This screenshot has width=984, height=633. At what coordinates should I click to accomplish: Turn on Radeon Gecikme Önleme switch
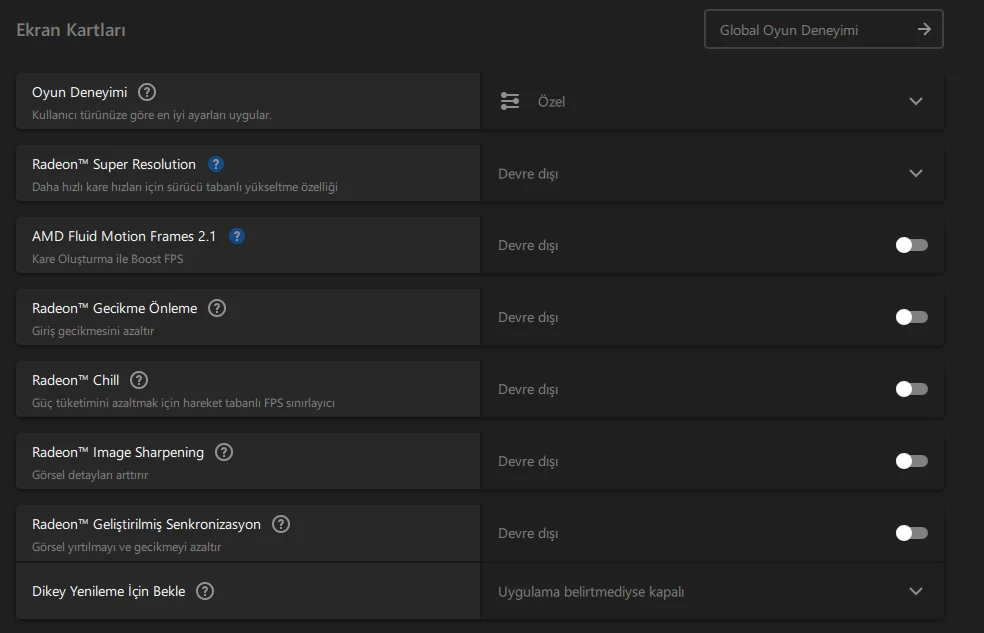pos(911,317)
